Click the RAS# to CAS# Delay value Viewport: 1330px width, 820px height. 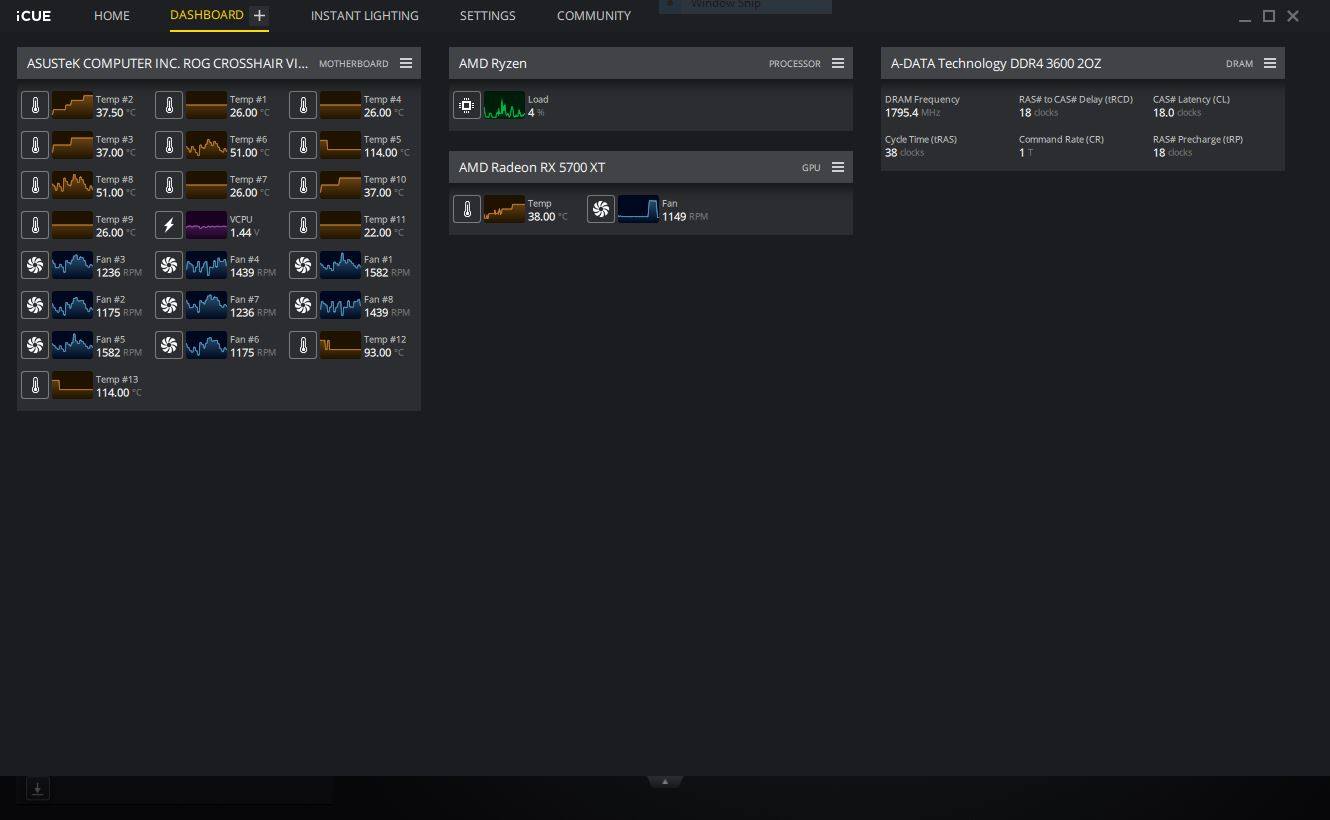pos(1039,113)
